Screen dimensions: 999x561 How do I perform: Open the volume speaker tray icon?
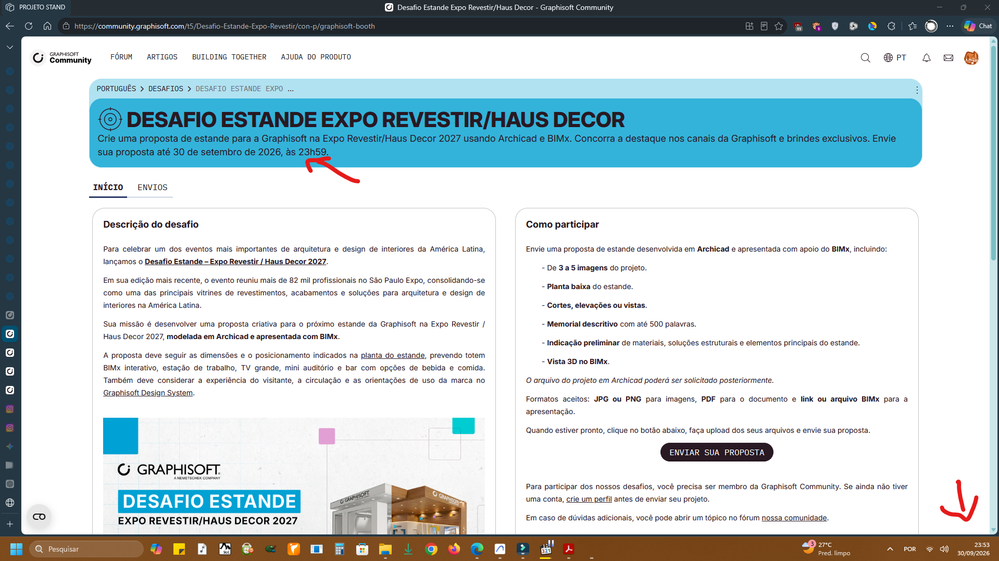coord(944,549)
